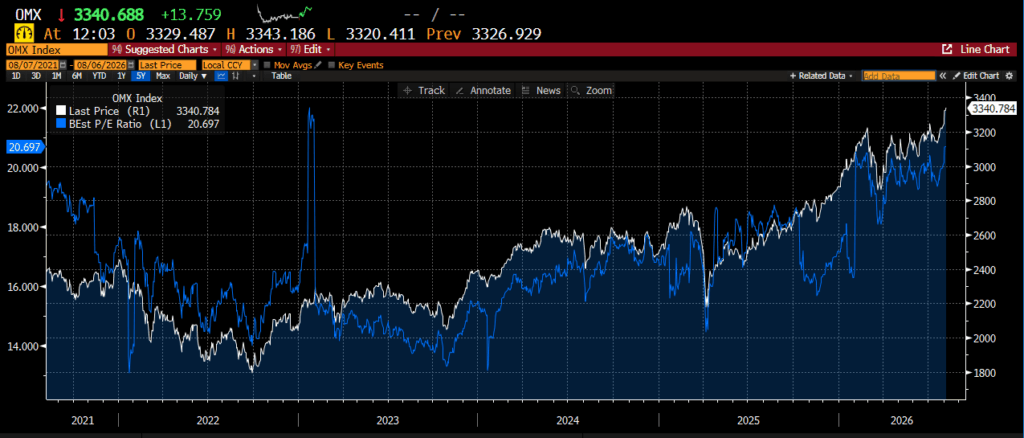
Task: Select the 1Y time range
Action: (121, 76)
